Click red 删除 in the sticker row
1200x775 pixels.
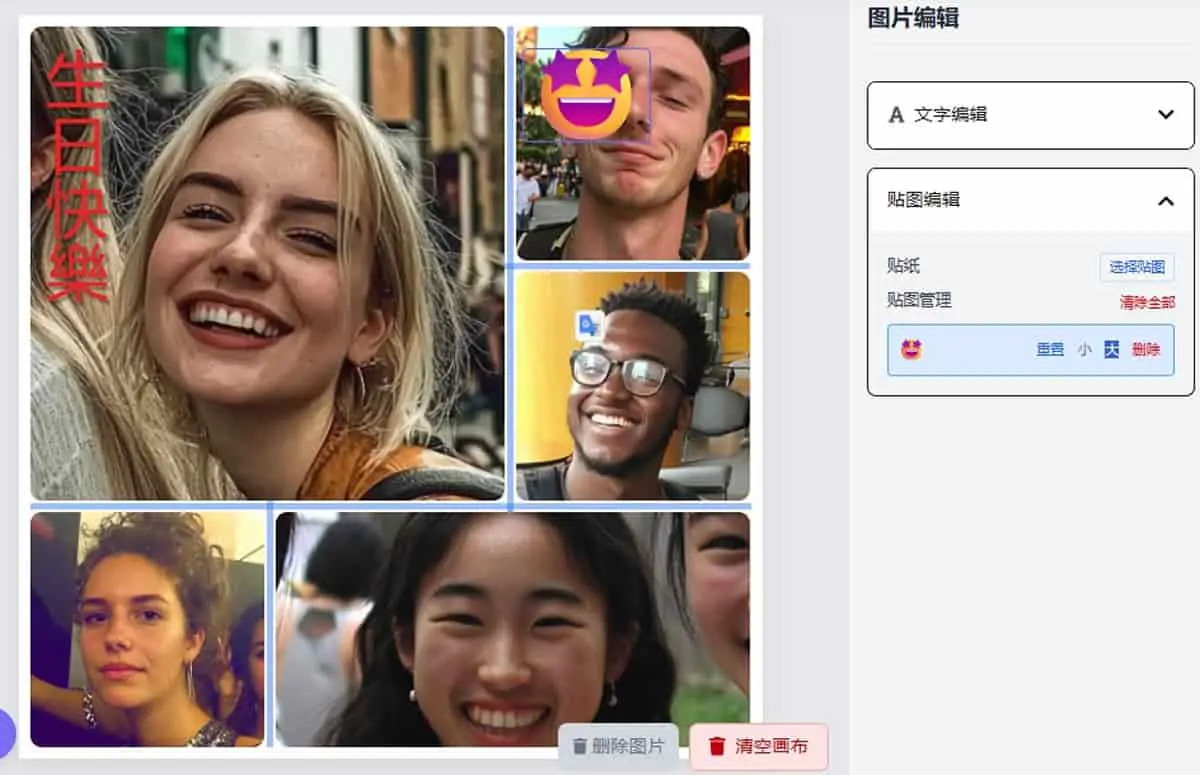point(1146,350)
